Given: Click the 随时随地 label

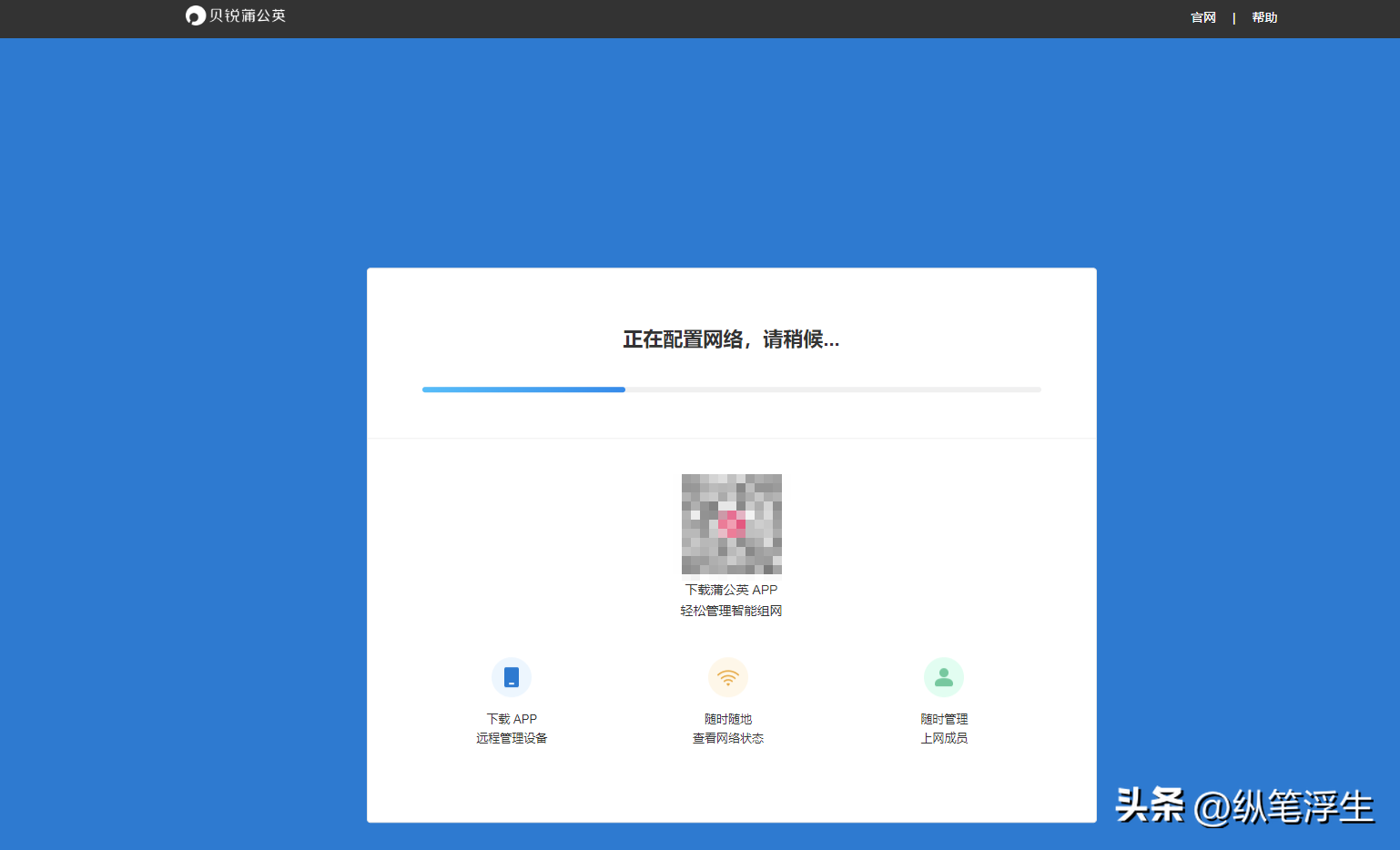Looking at the screenshot, I should pyautogui.click(x=728, y=719).
